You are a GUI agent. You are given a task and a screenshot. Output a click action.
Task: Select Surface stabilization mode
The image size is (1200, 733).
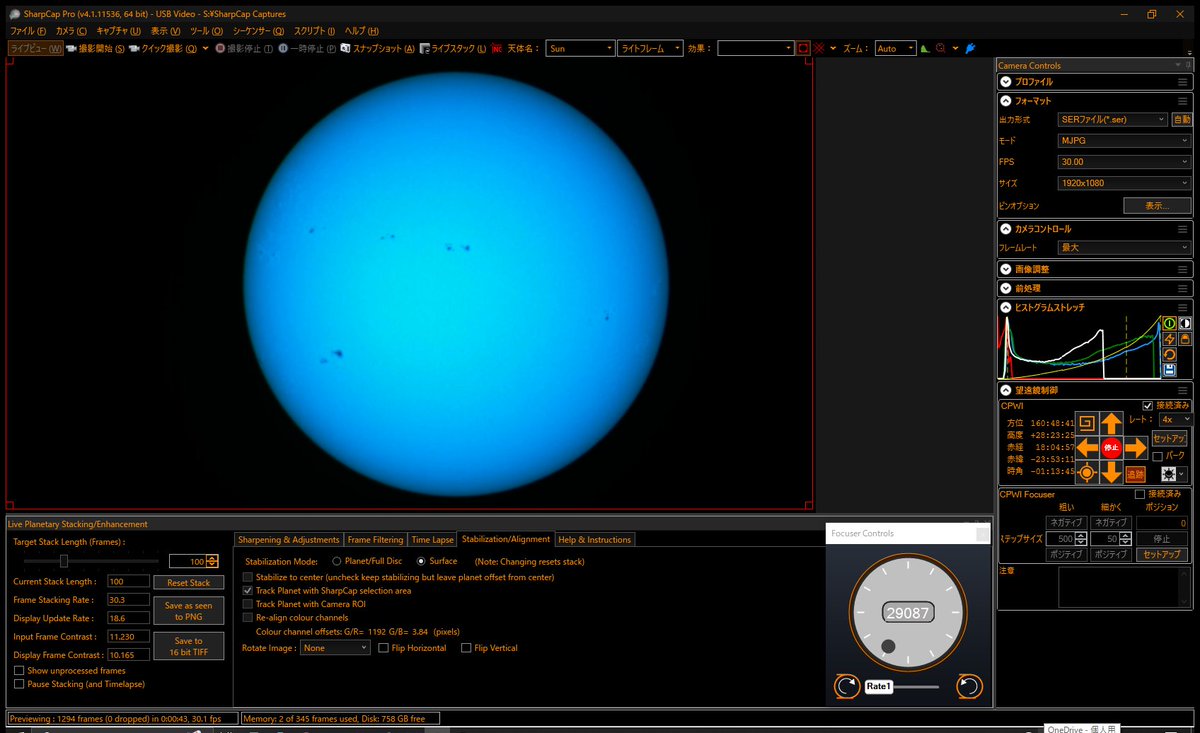coord(421,561)
